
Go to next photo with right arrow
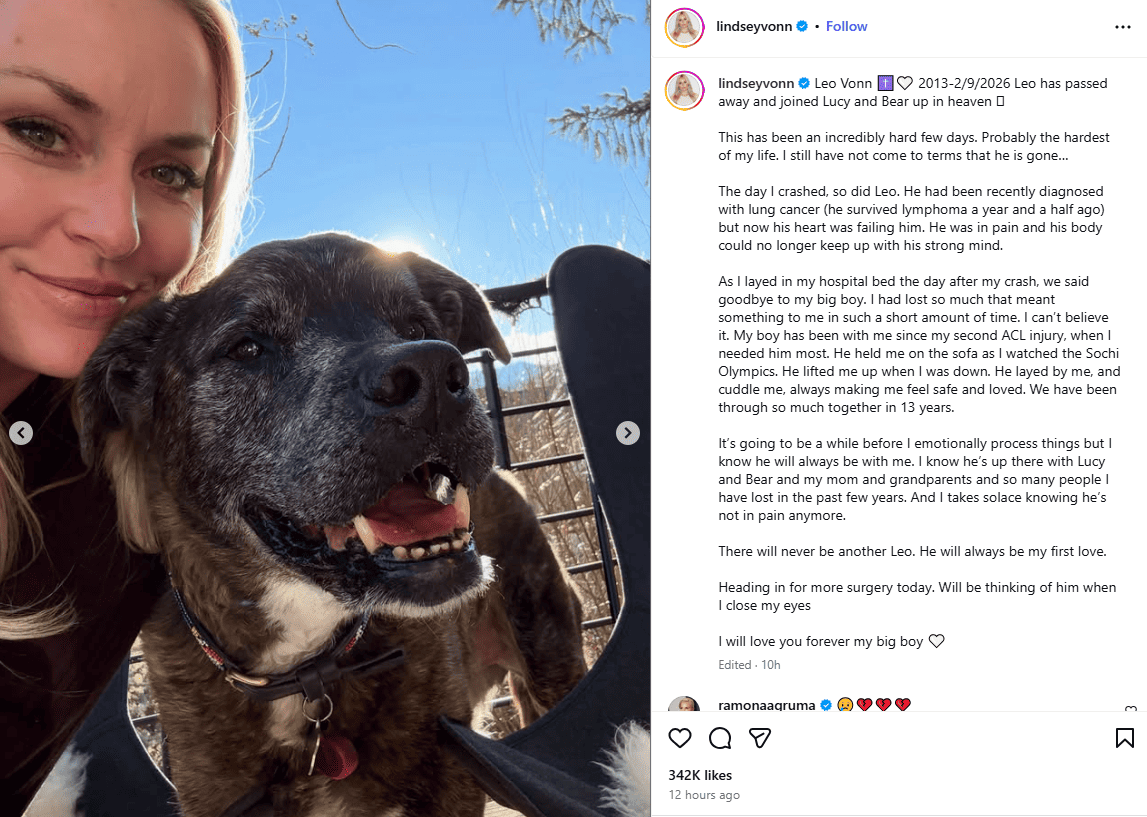pos(628,433)
